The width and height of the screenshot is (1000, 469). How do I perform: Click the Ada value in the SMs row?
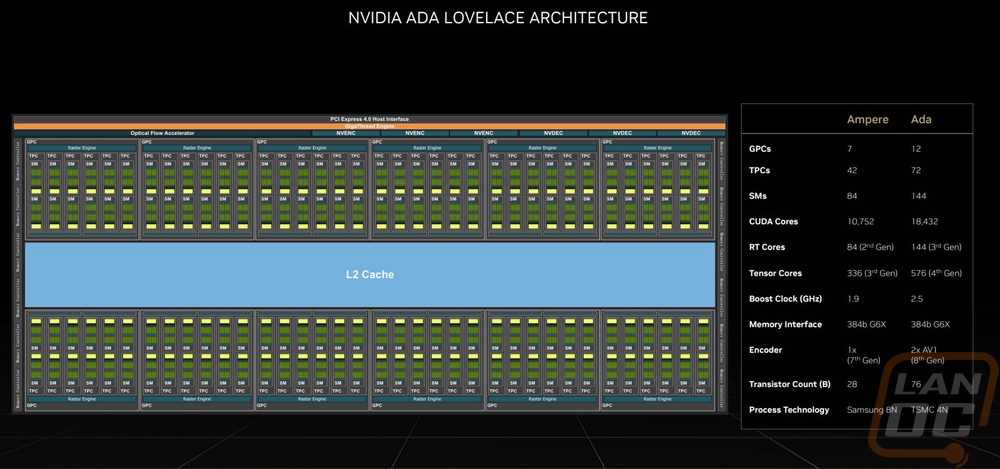[918, 196]
